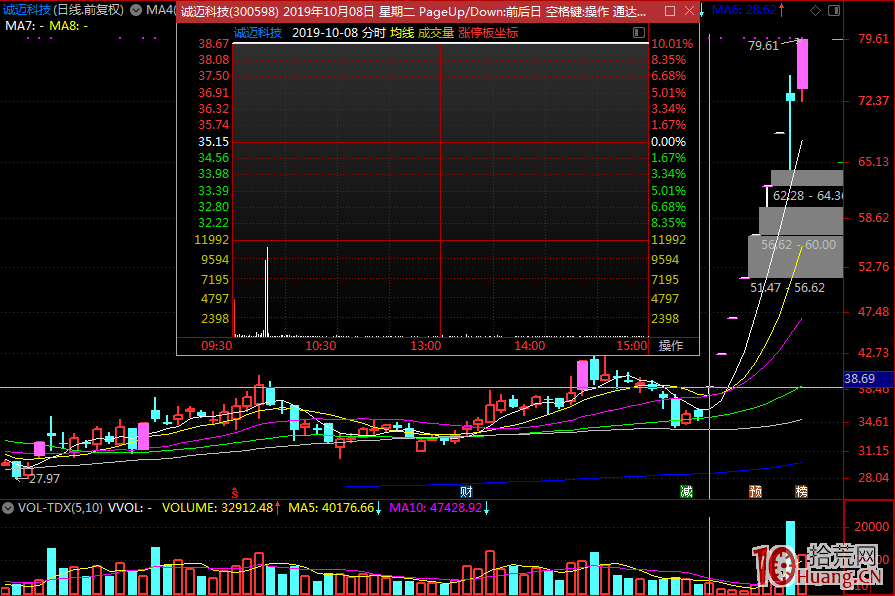Screen dimensions: 895x596
Task: Select the 均线 legend in popup
Action: click(402, 33)
